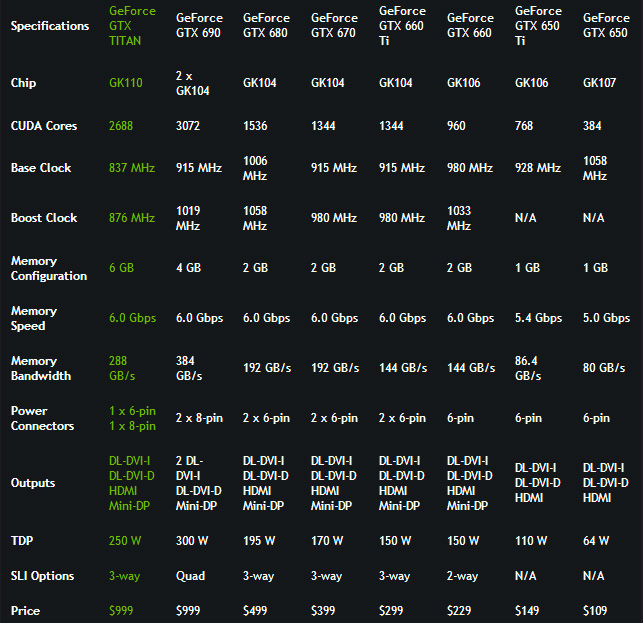
Task: Click the Memory Bandwidth row label
Action: (x=41, y=369)
